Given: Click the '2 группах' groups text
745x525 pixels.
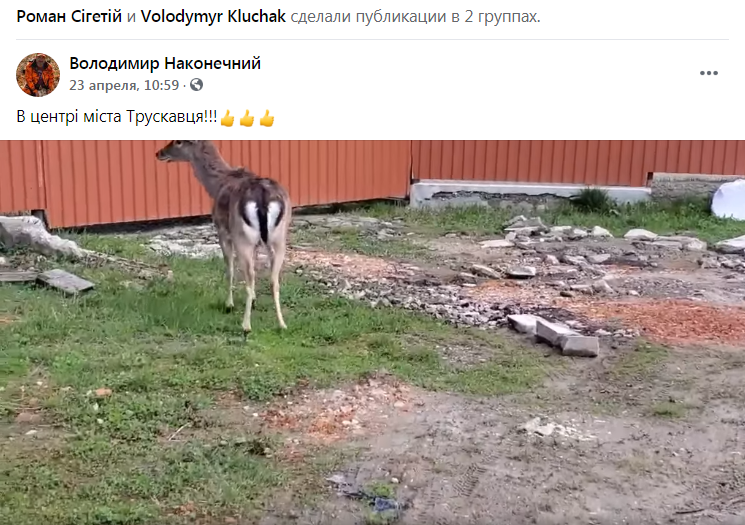Looking at the screenshot, I should coord(502,17).
